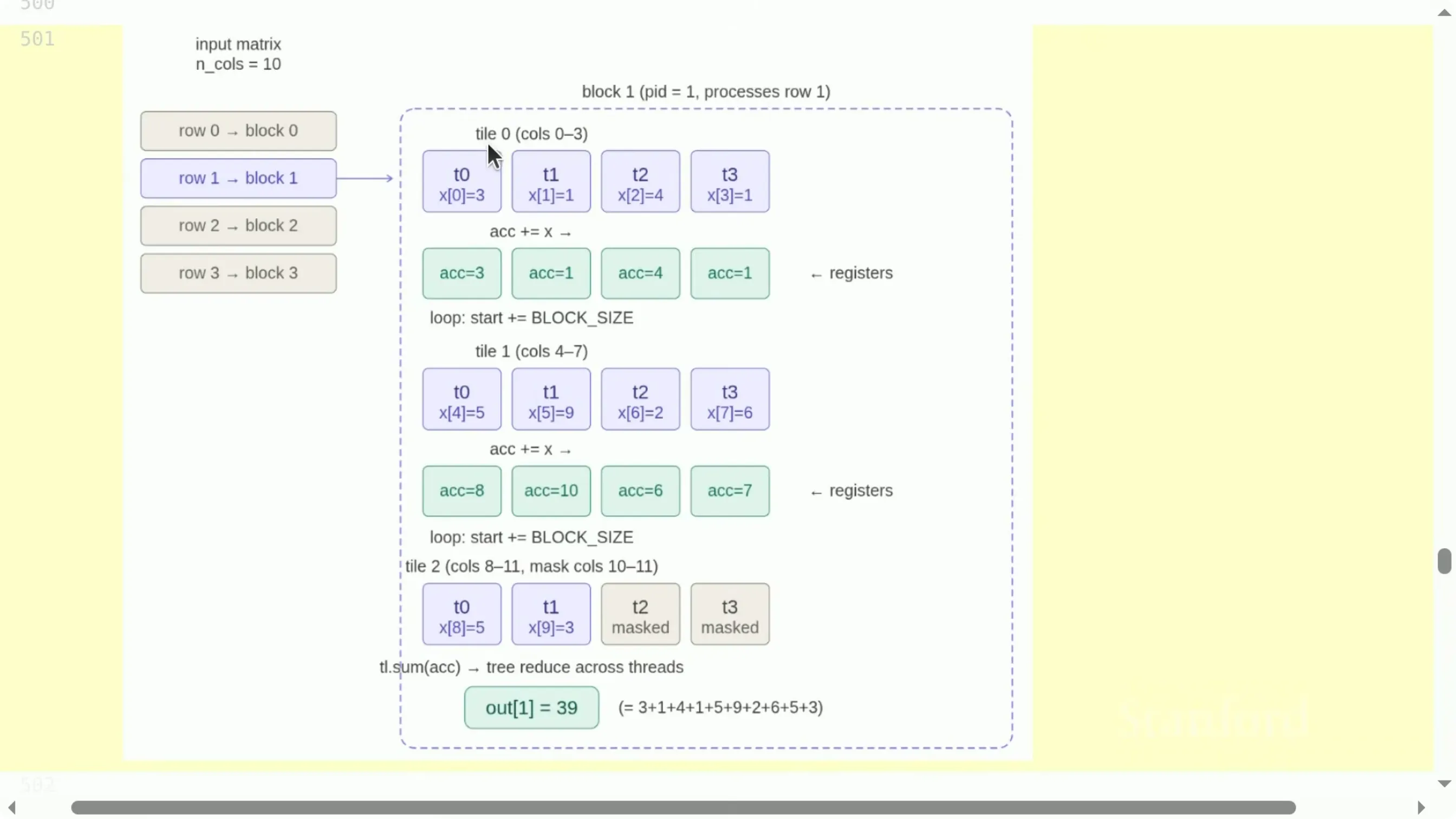Click the t3 masked box
This screenshot has height=819, width=1456.
point(730,614)
